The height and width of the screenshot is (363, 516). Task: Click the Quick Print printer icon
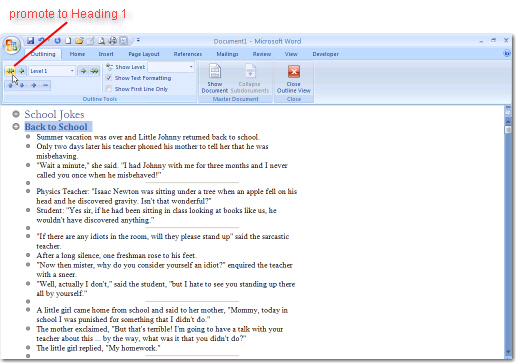[113, 41]
